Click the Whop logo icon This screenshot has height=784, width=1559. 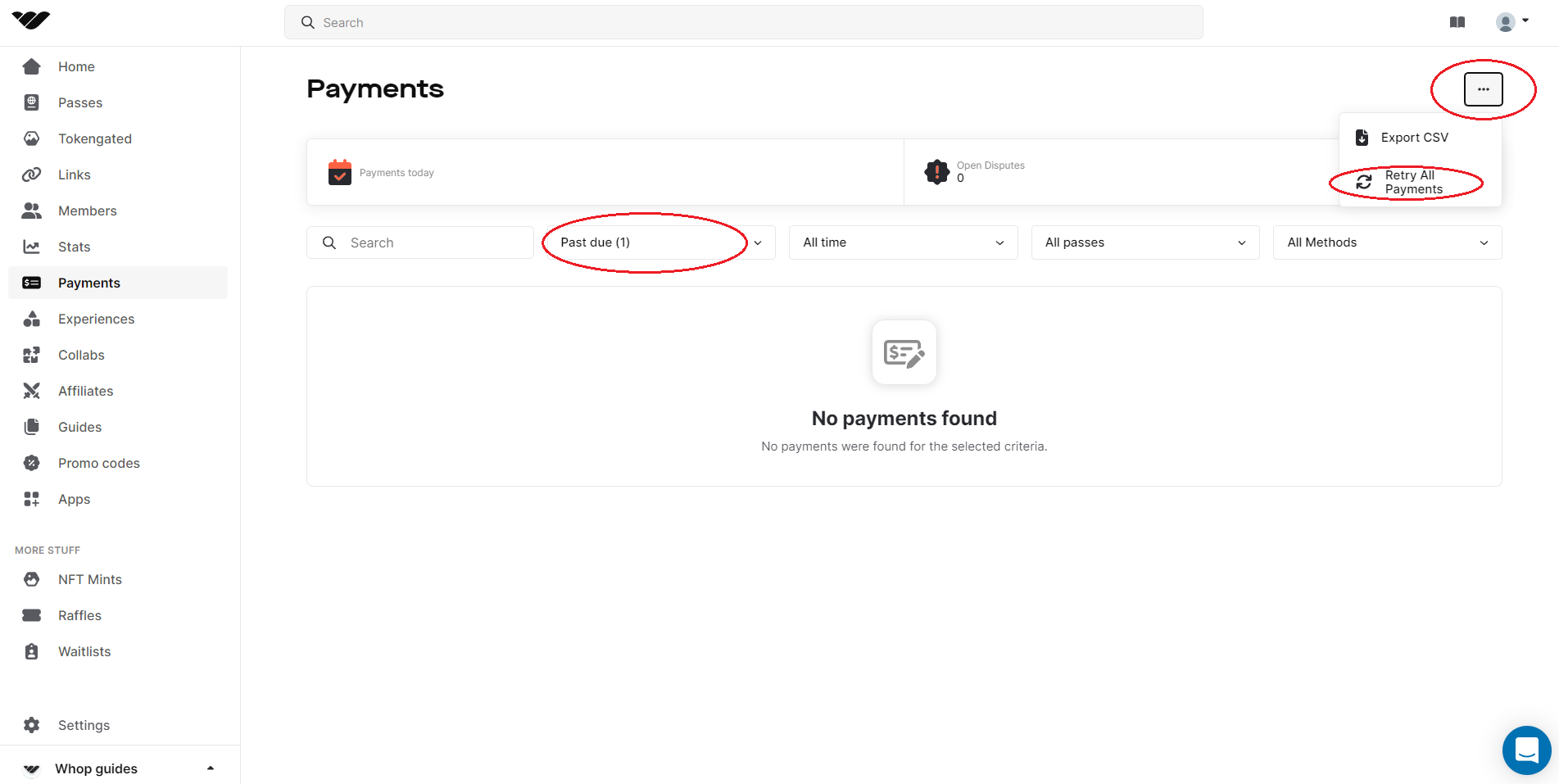(x=31, y=20)
